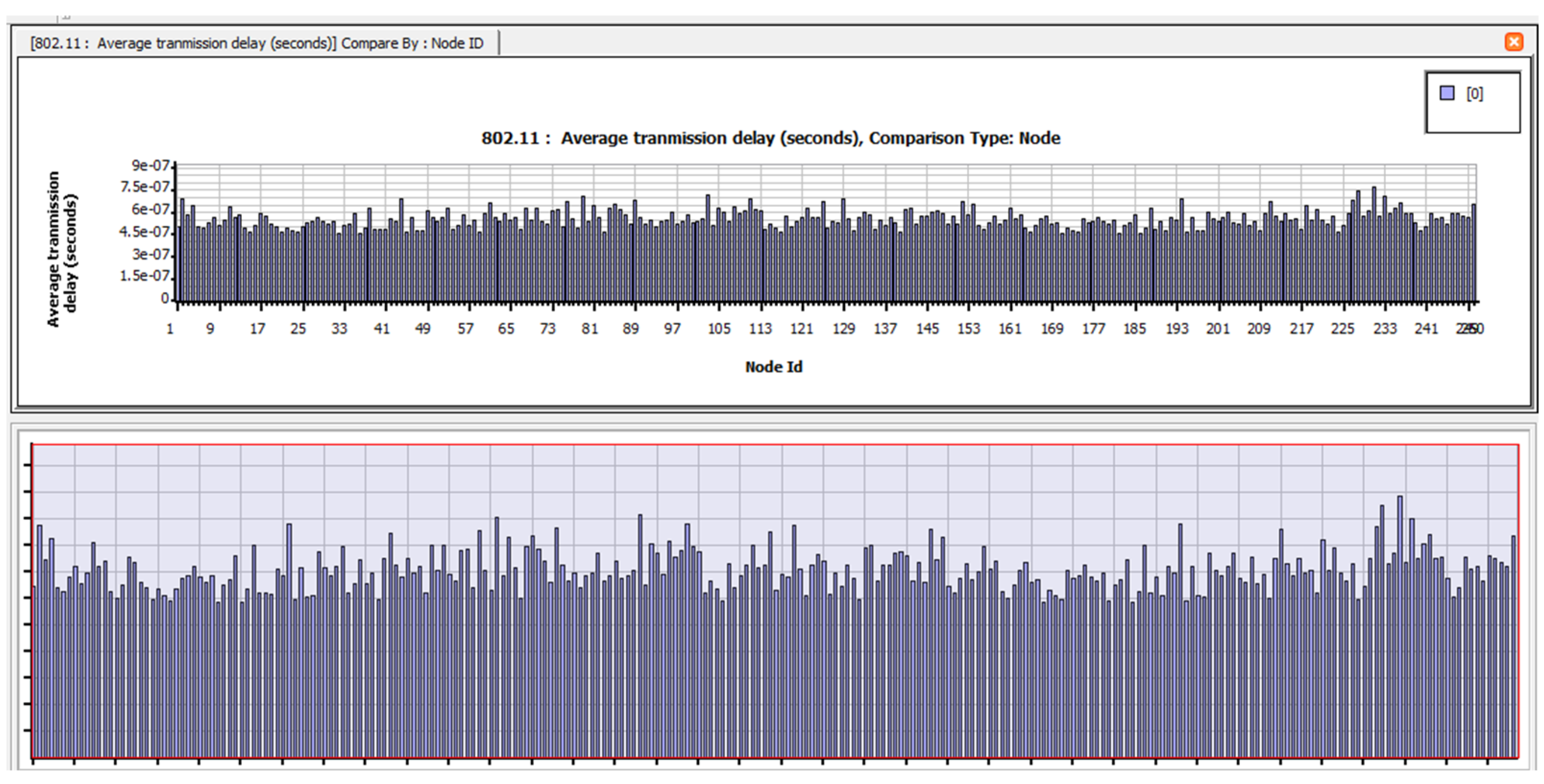Click the bold chart title above the plot
1544x784 pixels.
[x=770, y=138]
